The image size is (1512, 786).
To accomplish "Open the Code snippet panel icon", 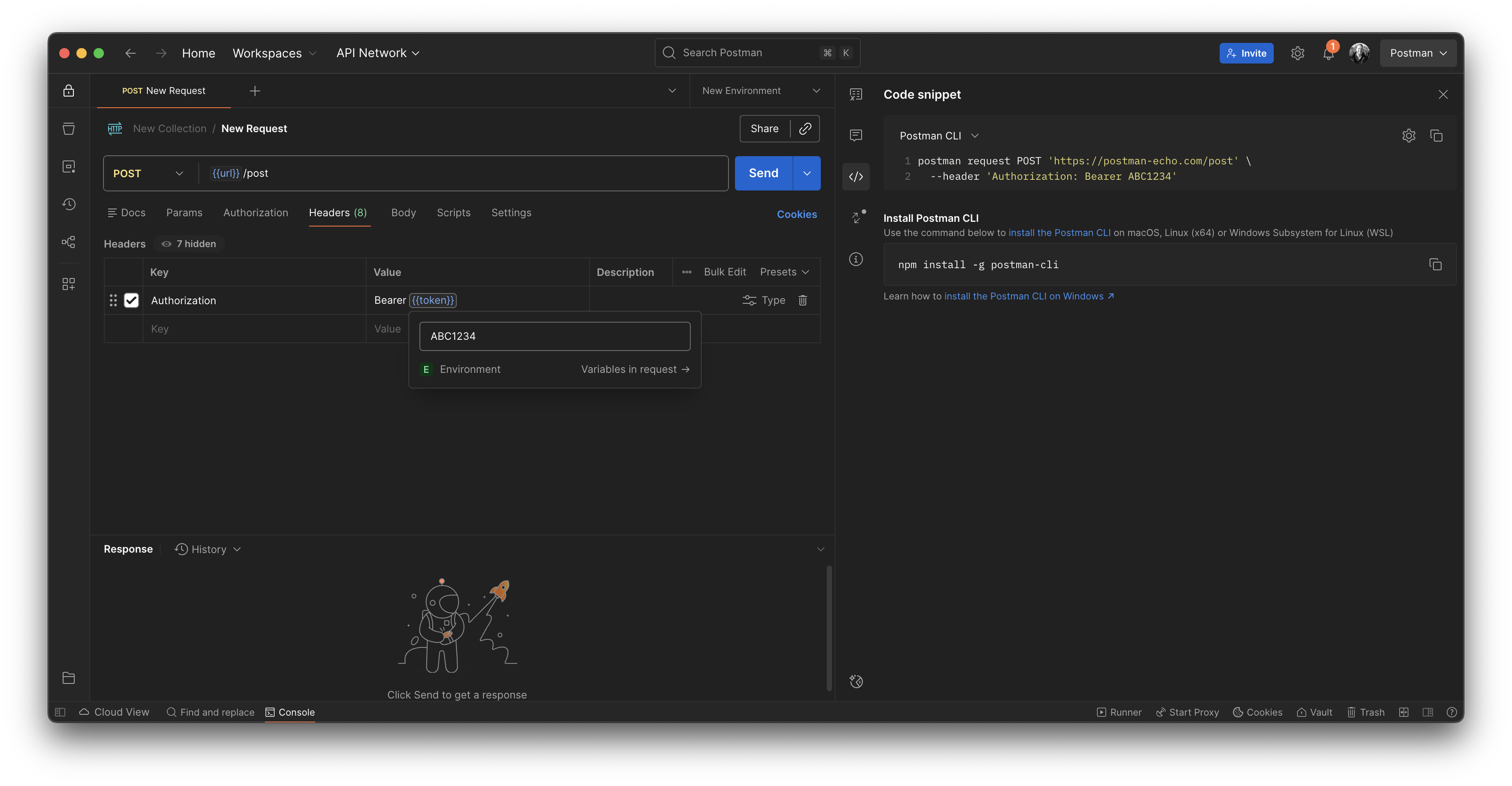I will pyautogui.click(x=856, y=176).
